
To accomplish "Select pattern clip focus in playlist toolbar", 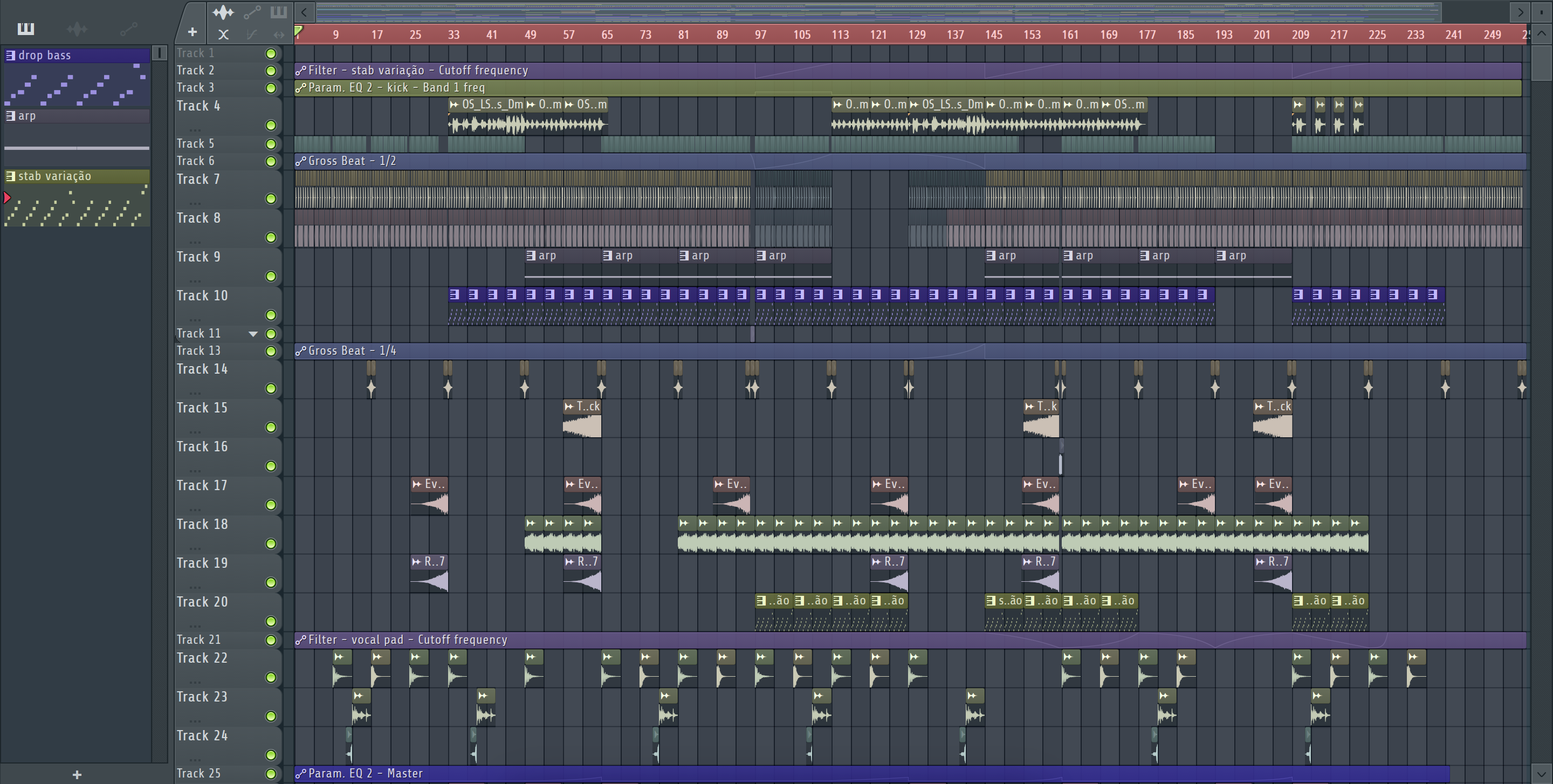I will coord(279,11).
